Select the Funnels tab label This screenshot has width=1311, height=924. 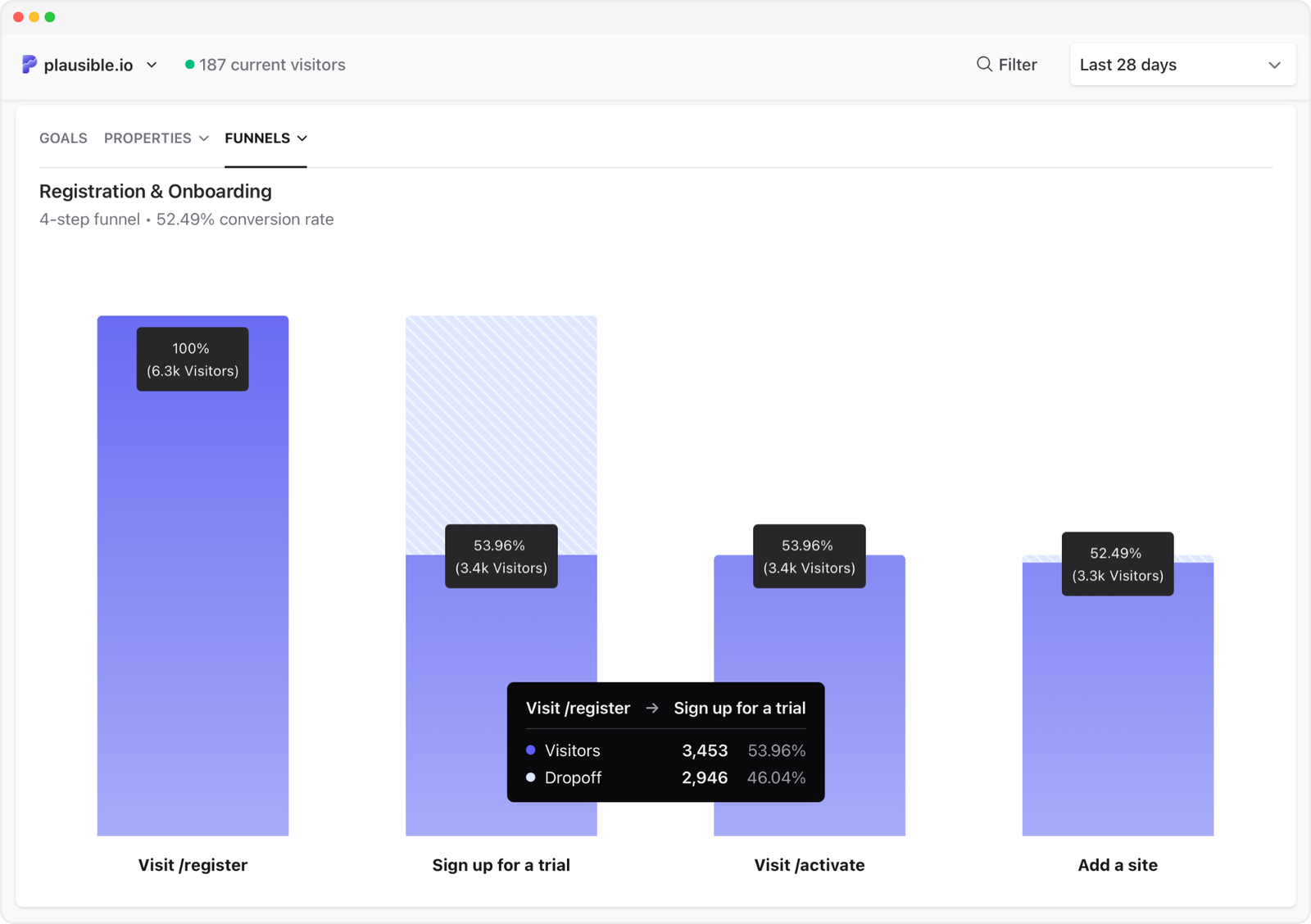256,138
